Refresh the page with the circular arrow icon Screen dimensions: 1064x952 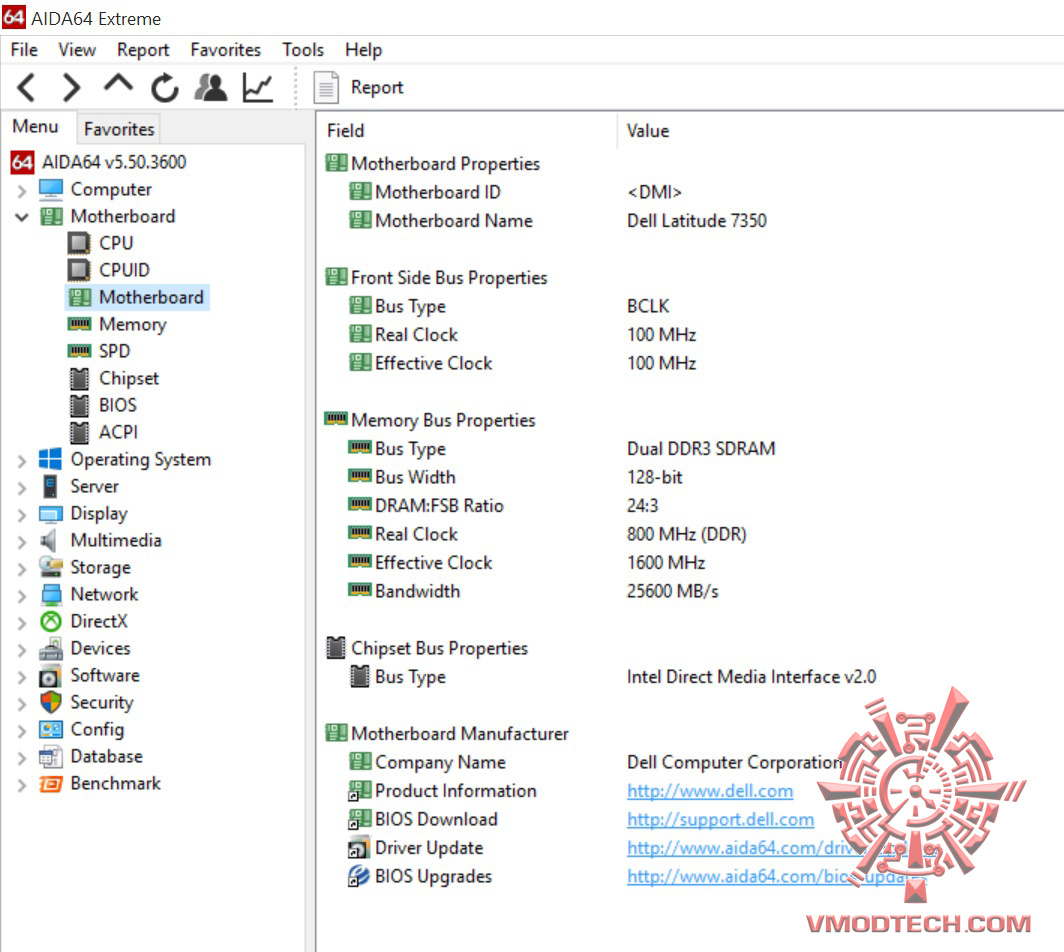click(x=164, y=88)
